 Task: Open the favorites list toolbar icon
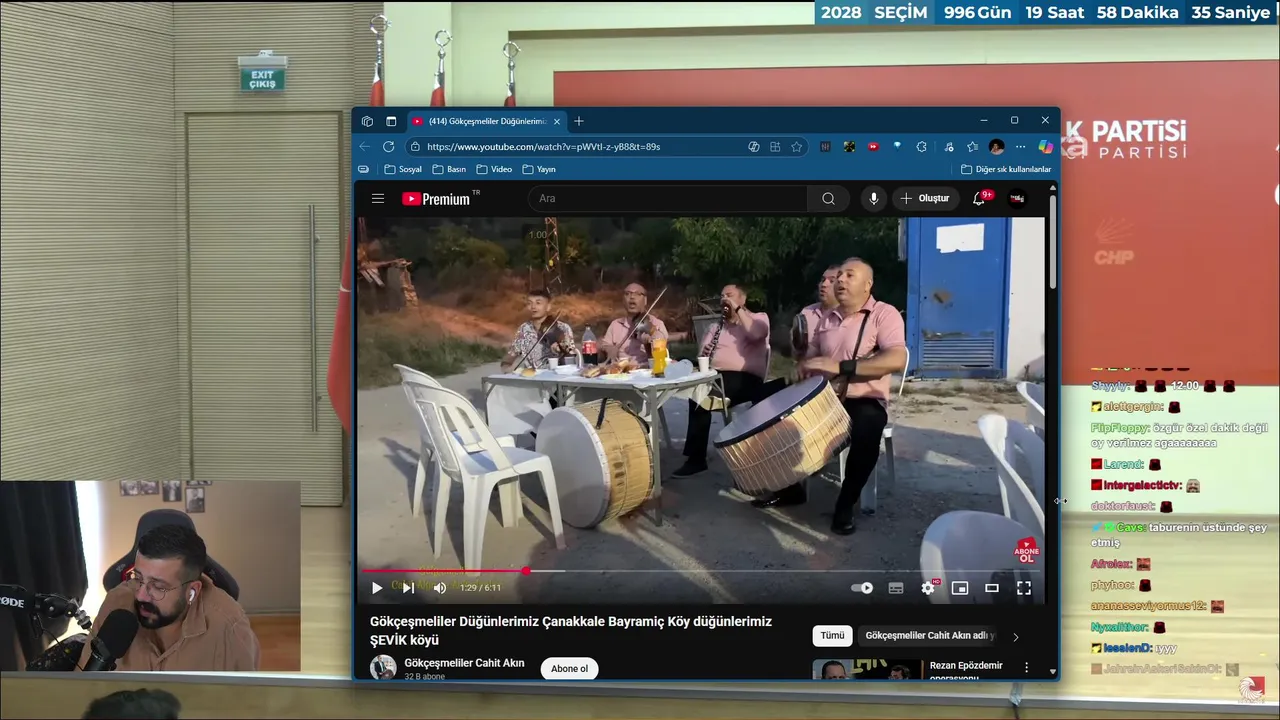tap(972, 146)
